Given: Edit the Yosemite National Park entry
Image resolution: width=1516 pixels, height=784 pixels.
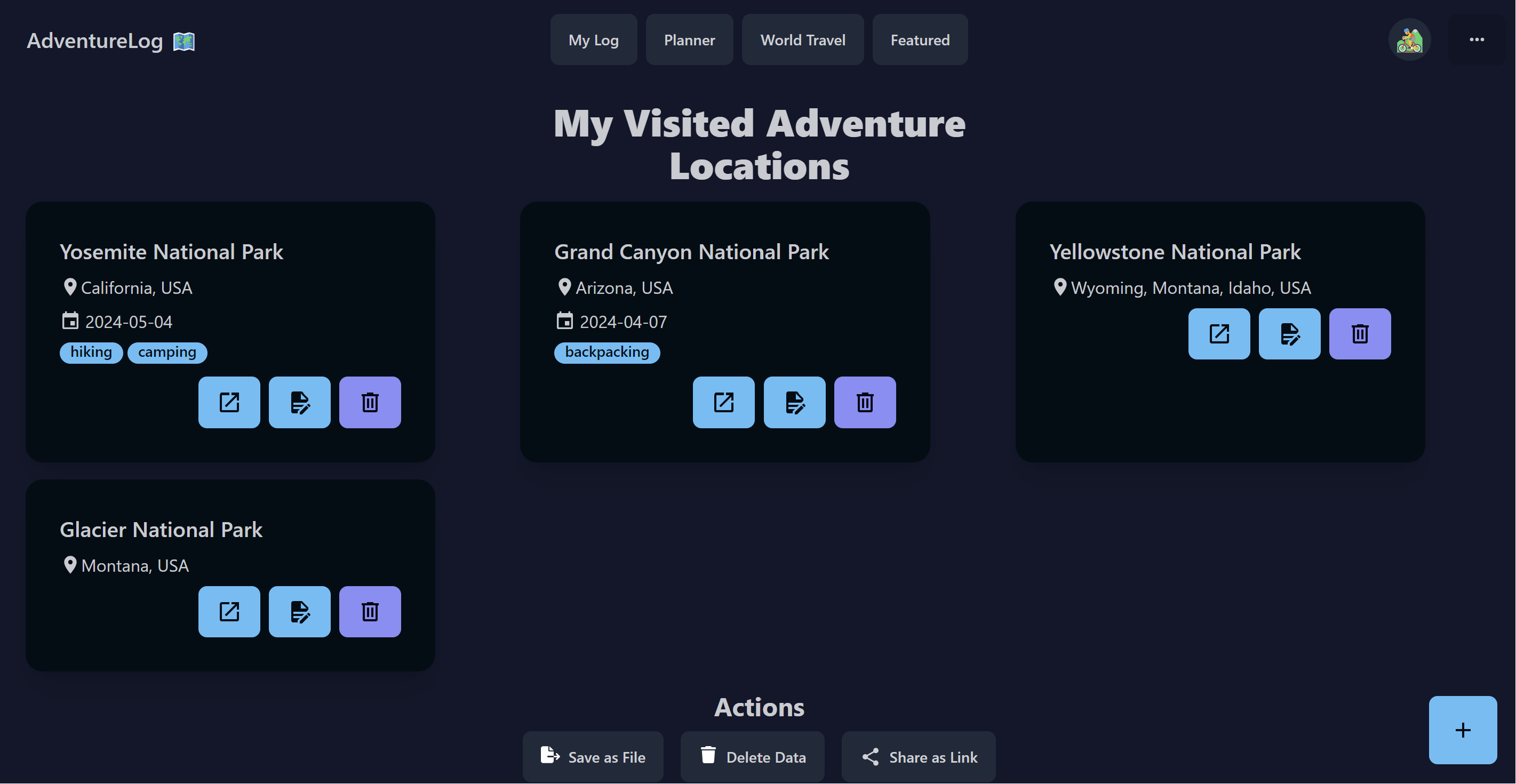Looking at the screenshot, I should click(x=300, y=403).
